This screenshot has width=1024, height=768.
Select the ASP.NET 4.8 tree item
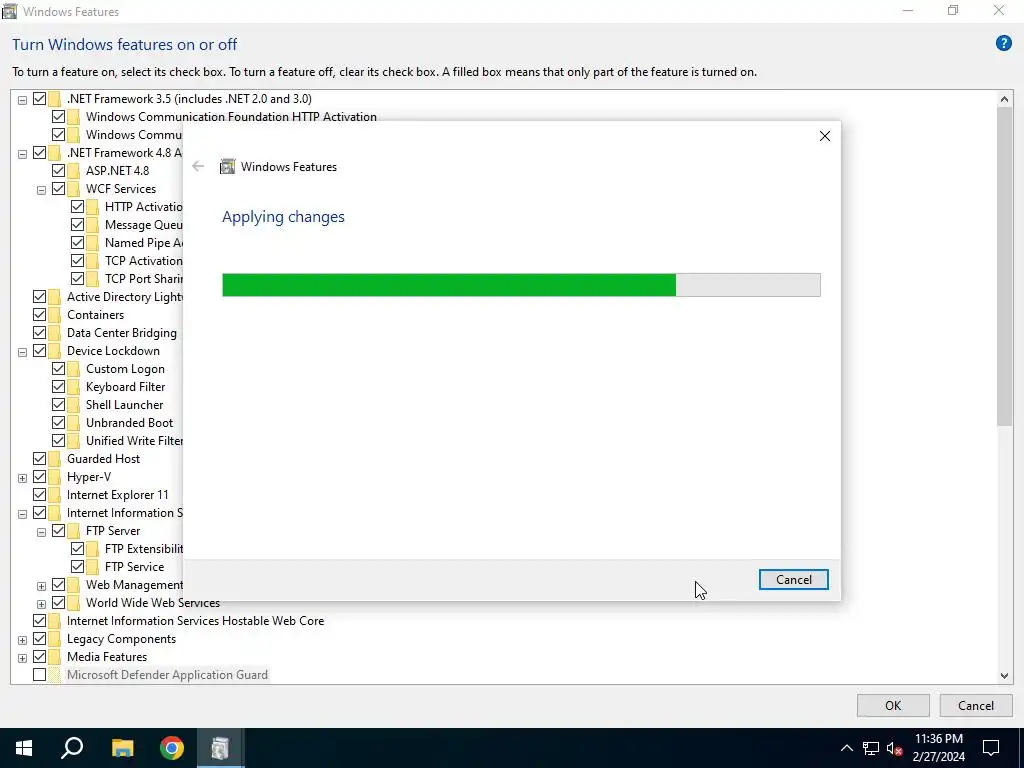coord(118,170)
